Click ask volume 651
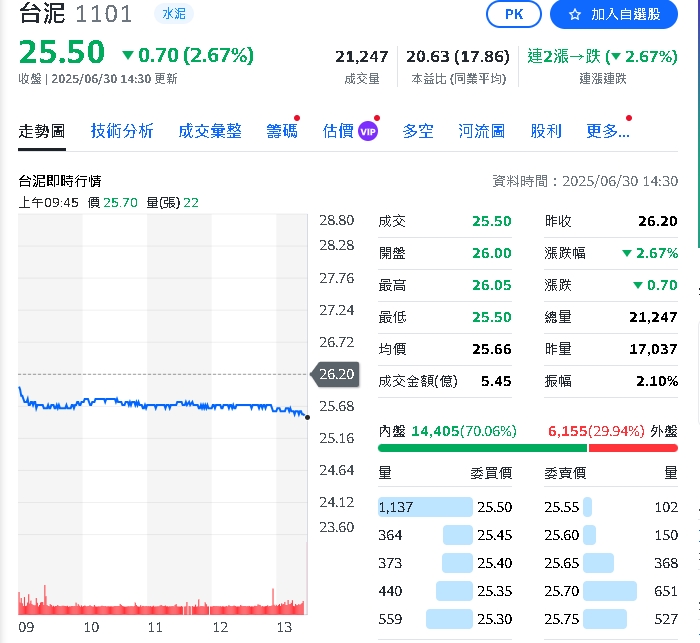This screenshot has height=643, width=700. click(666, 591)
